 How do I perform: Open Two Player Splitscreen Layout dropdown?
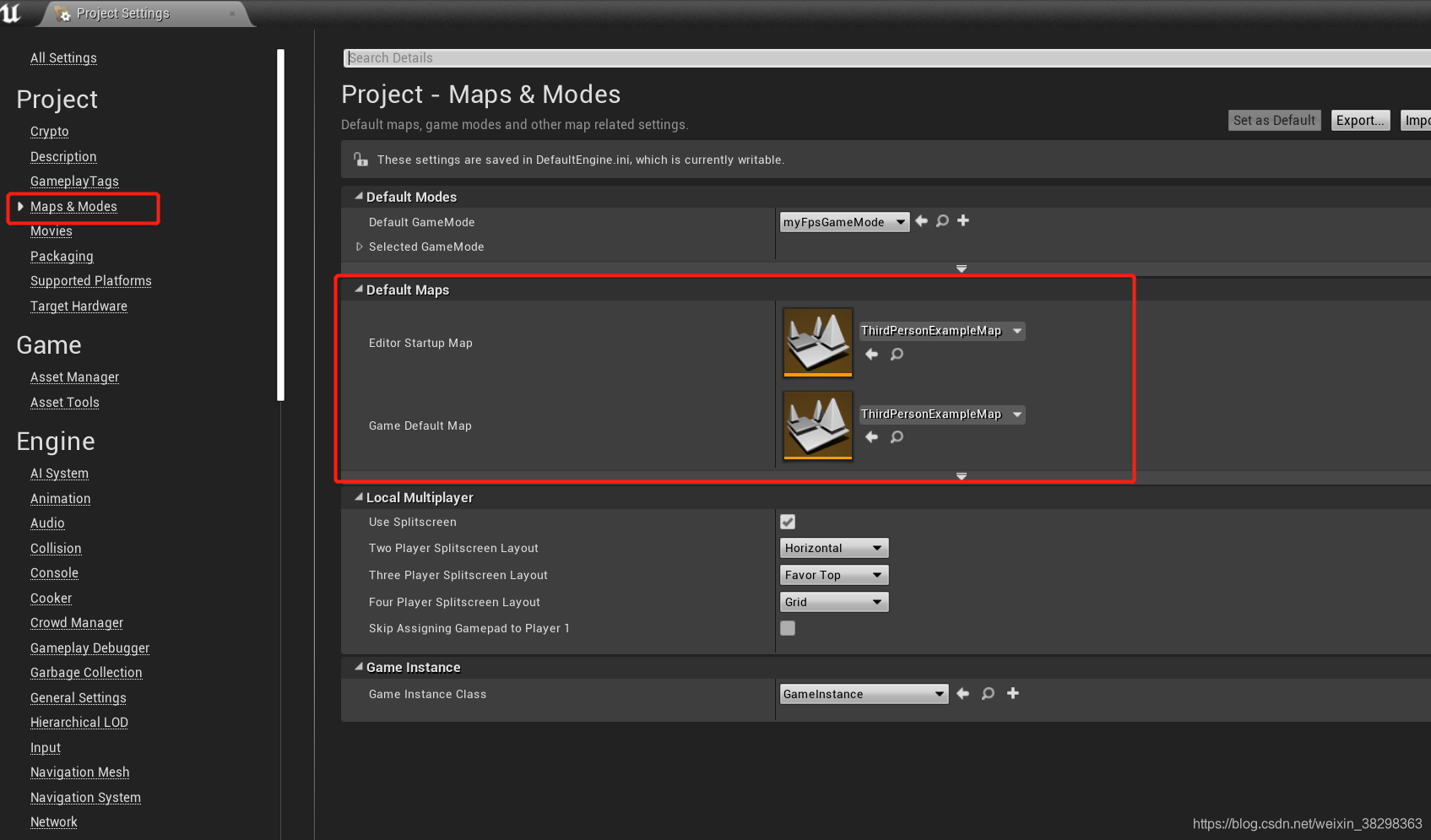(834, 548)
